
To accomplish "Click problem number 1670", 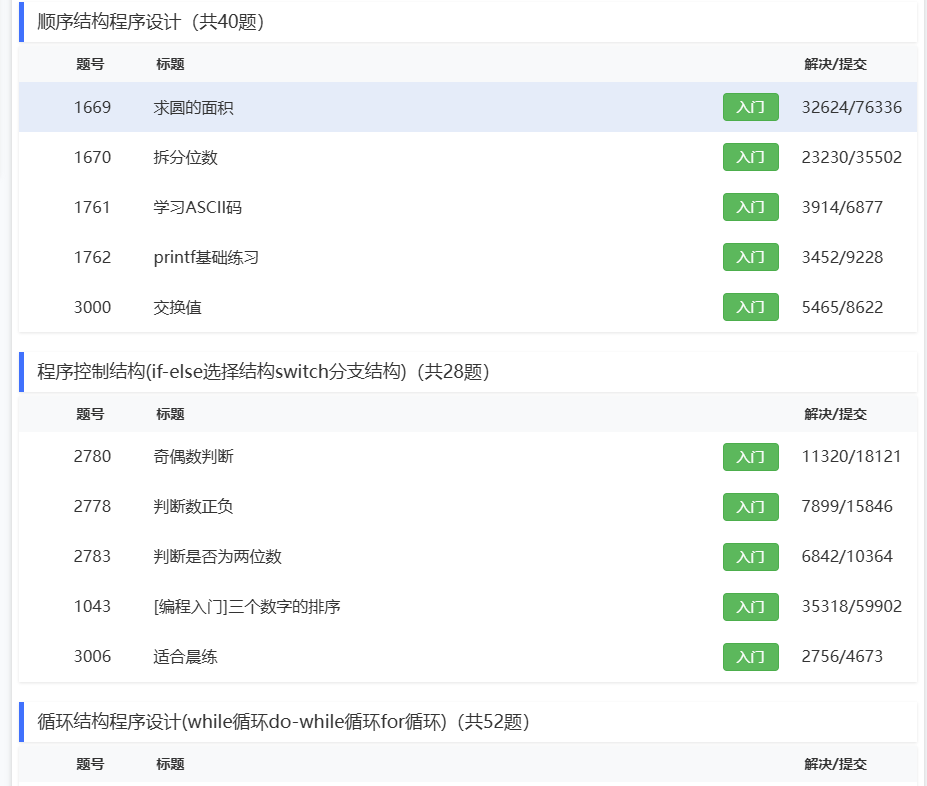I will (x=92, y=157).
